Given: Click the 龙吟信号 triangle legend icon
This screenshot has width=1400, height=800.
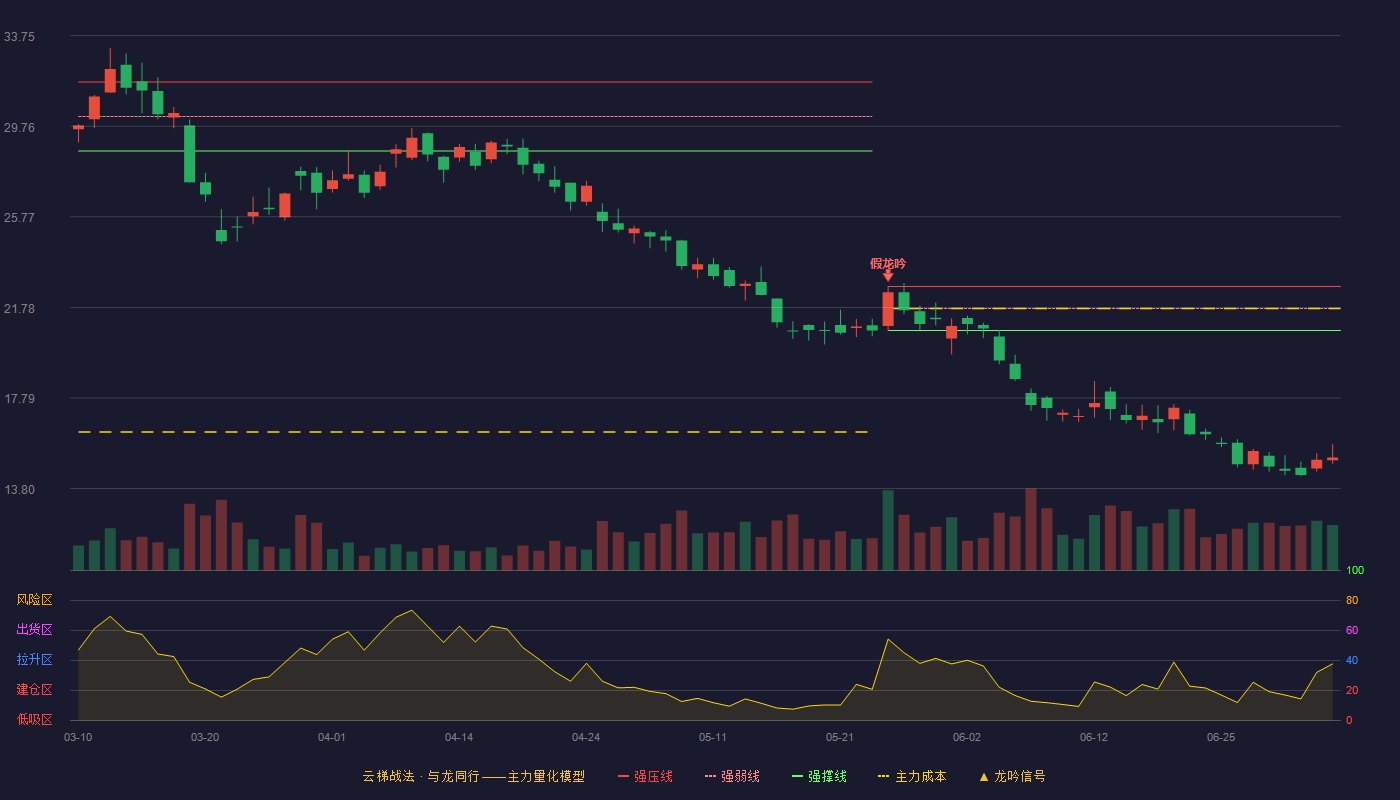Looking at the screenshot, I should coord(984,776).
